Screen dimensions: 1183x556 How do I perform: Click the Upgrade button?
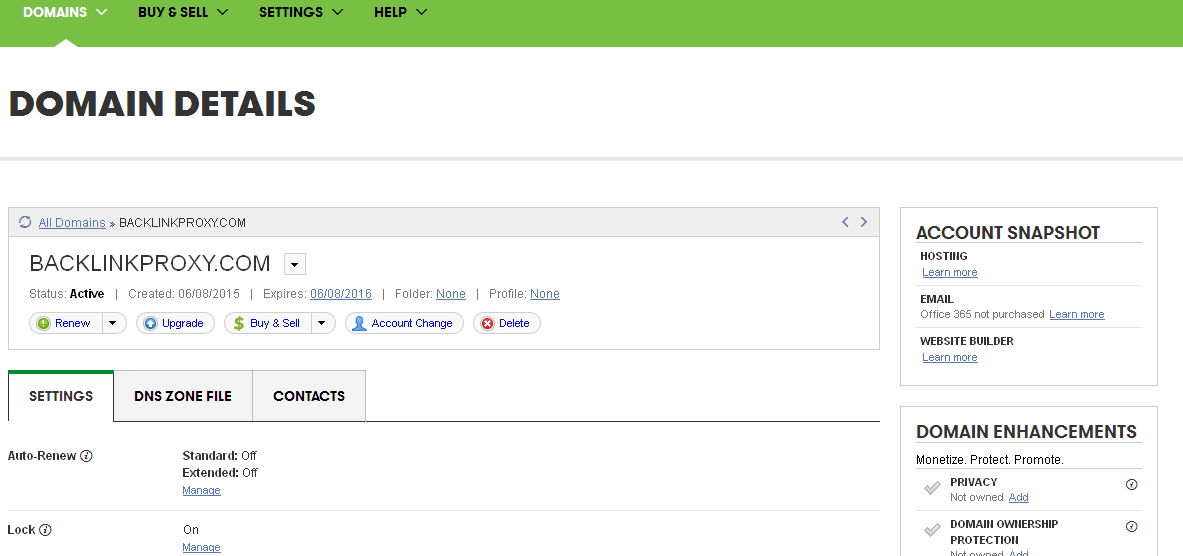tap(175, 323)
